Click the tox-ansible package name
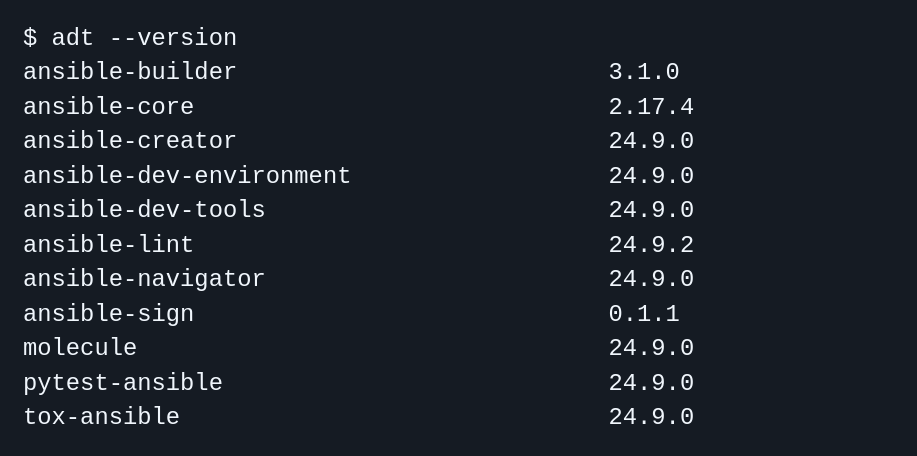Screen dimensions: 917x456 tap(101, 417)
